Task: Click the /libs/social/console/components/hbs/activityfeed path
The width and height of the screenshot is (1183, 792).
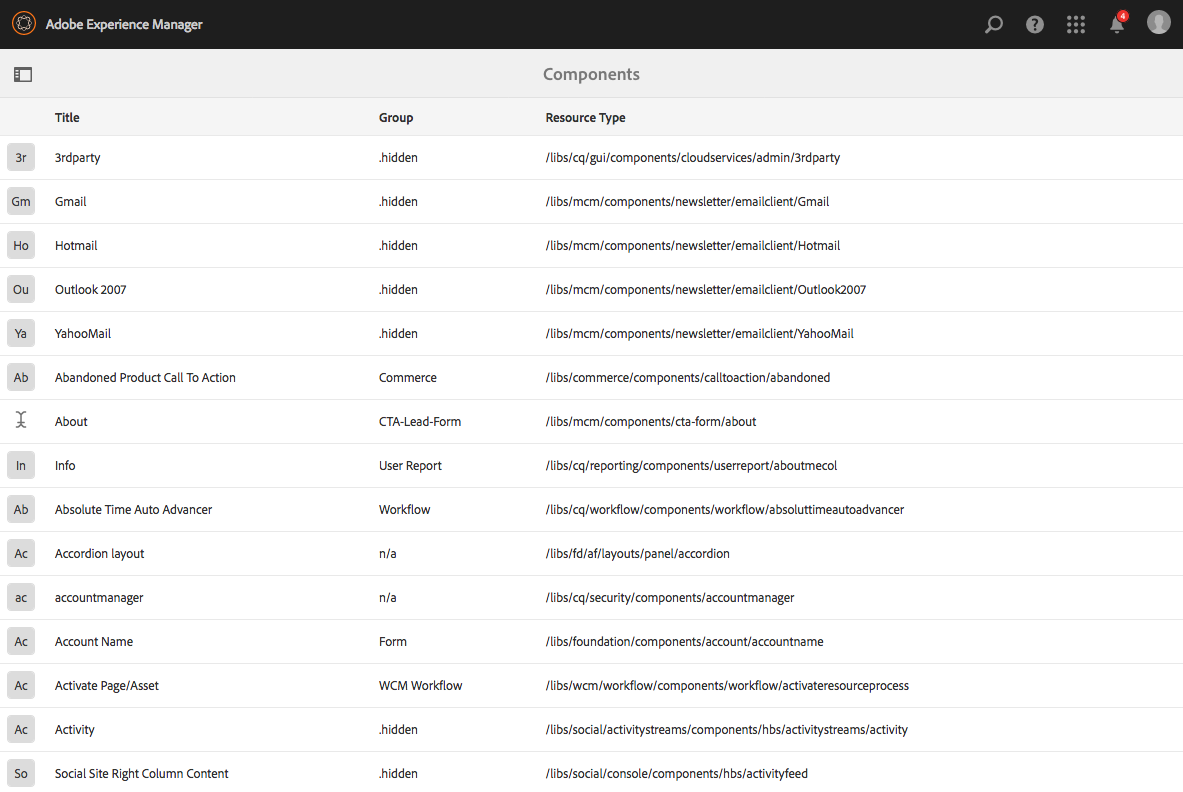Action: (676, 773)
